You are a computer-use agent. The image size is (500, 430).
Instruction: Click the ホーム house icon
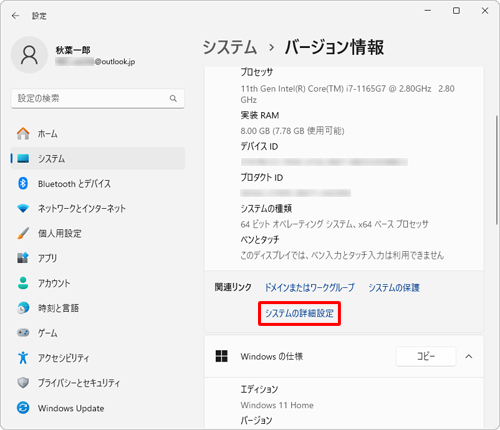pyautogui.click(x=23, y=134)
